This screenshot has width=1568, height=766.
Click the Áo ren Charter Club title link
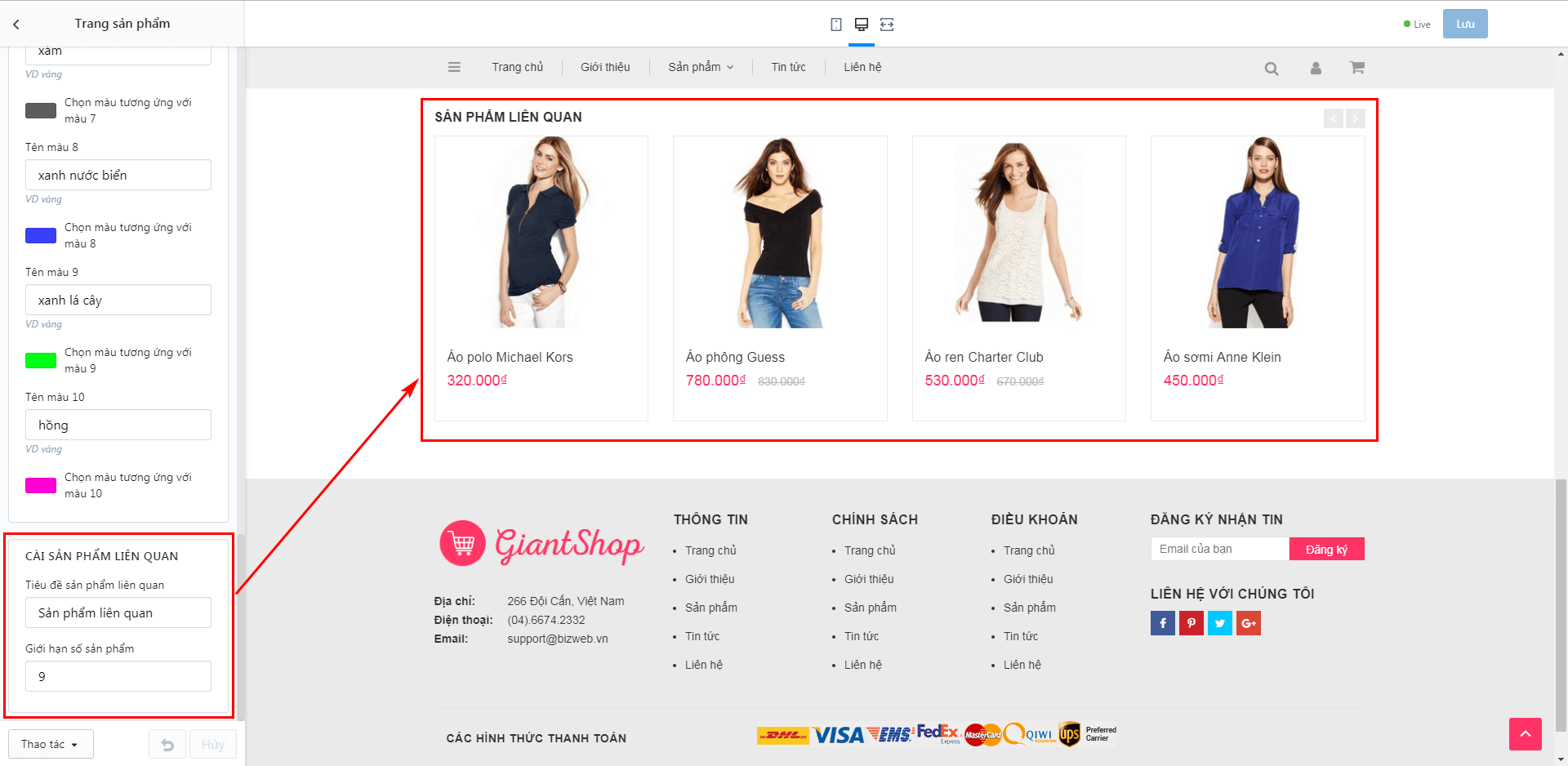click(984, 357)
